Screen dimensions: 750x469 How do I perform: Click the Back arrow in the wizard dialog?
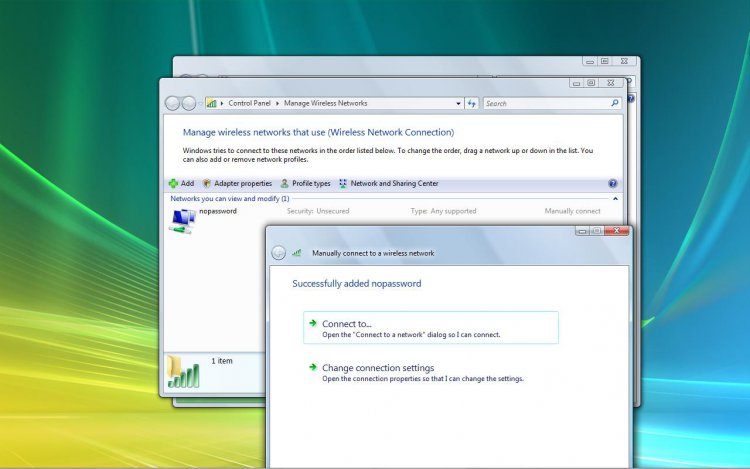[x=278, y=253]
